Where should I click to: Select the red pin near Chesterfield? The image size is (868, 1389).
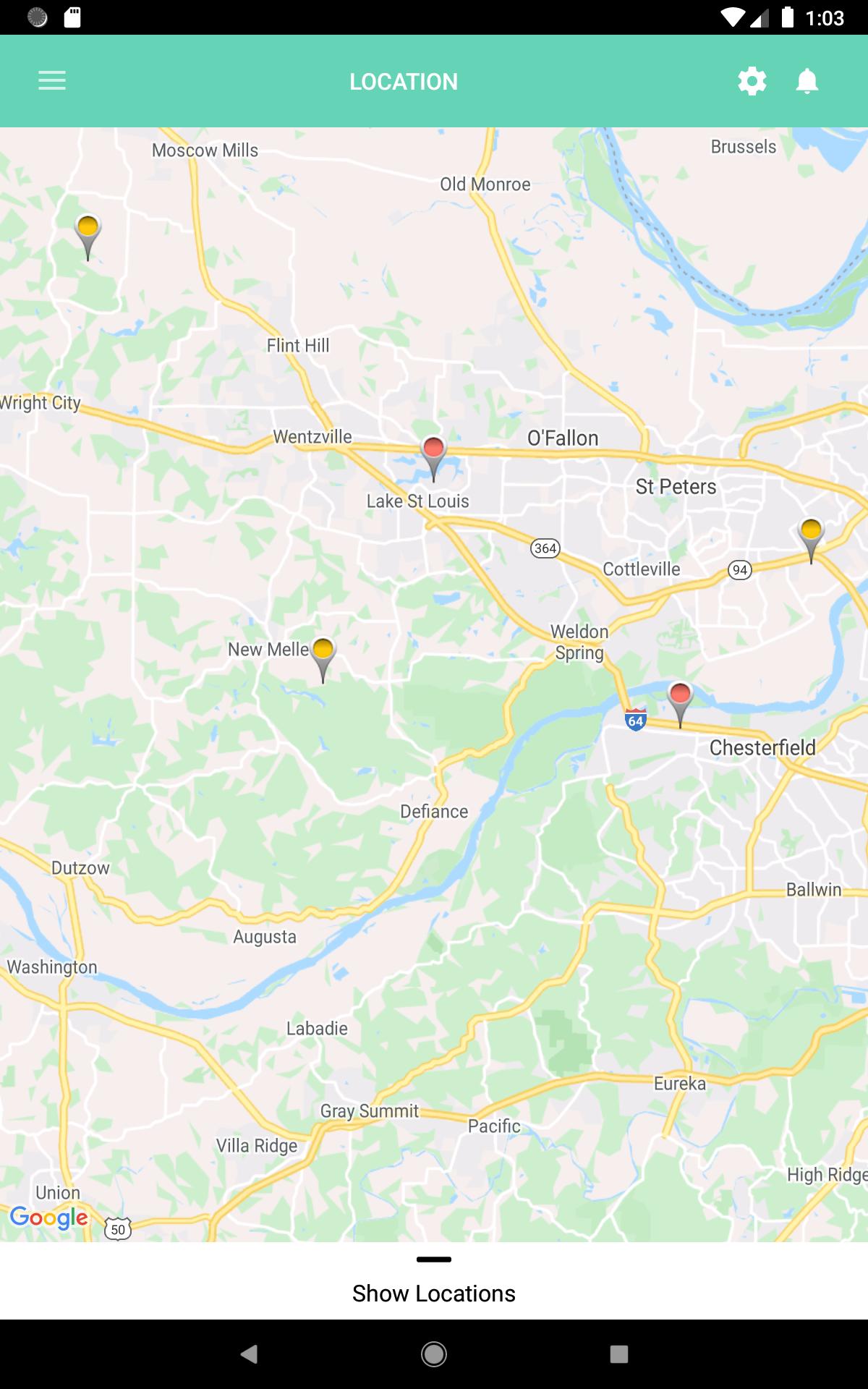(x=680, y=704)
